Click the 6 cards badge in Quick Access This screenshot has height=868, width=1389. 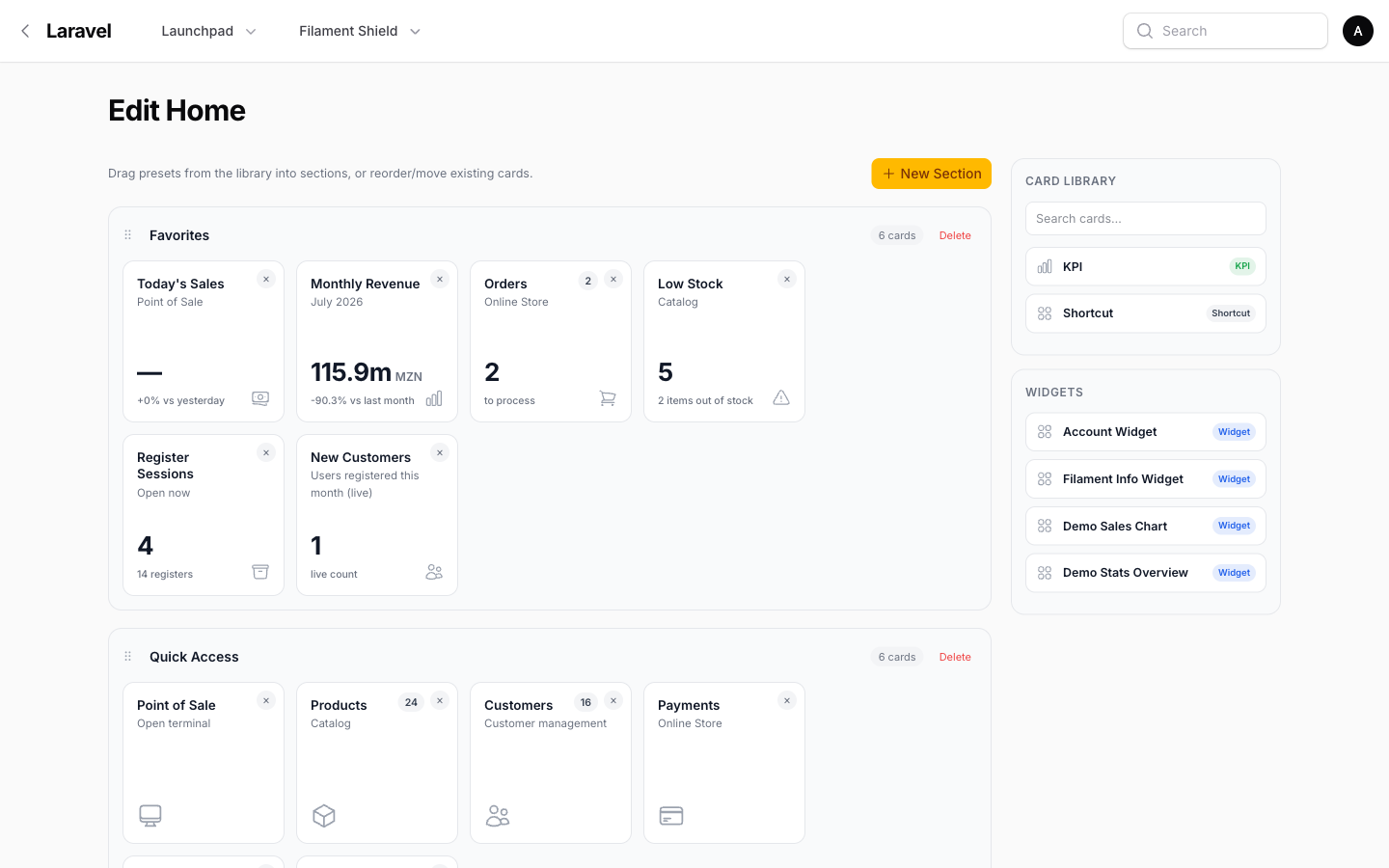(x=897, y=657)
